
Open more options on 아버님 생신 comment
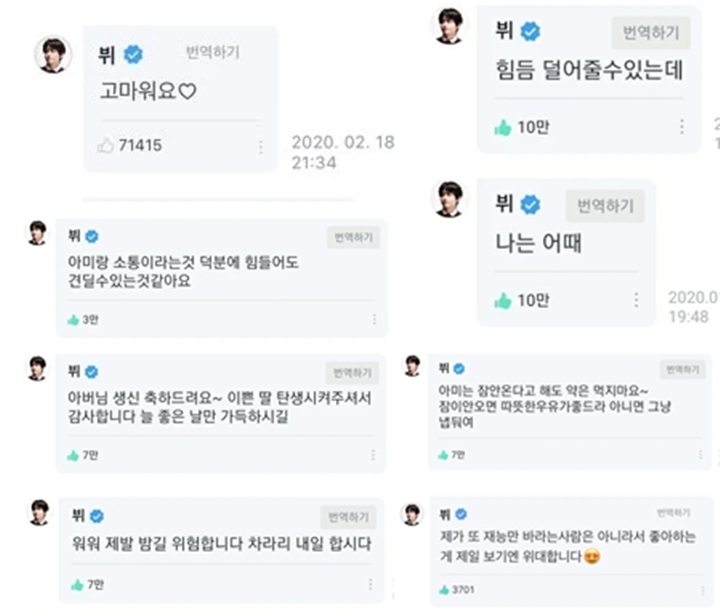coord(373,455)
